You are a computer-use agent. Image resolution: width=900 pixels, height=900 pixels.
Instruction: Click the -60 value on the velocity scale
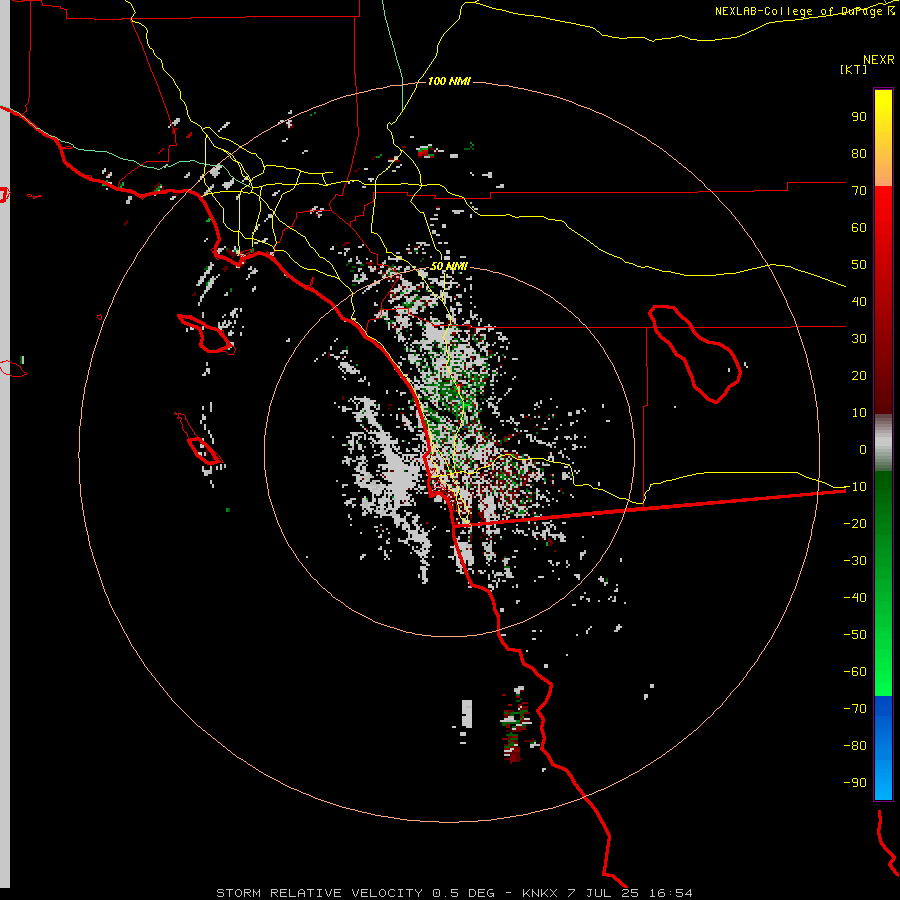pos(855,672)
